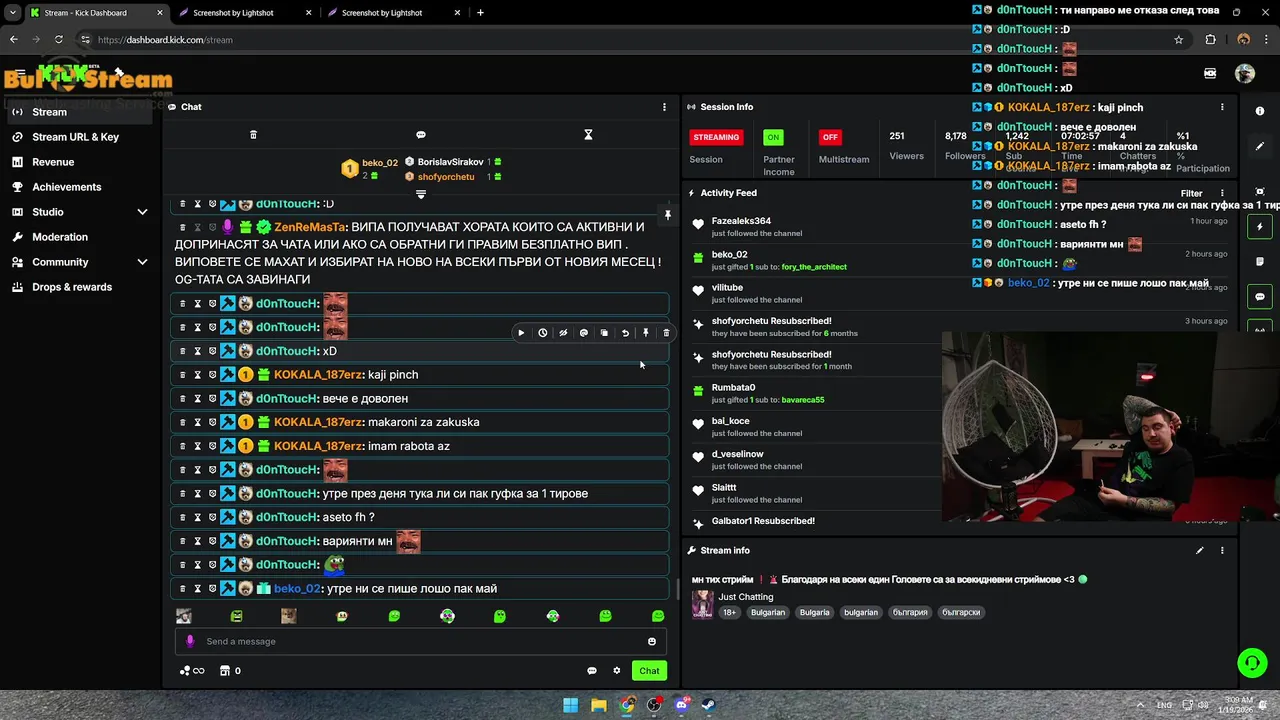
Task: Click trash icon in message hover toolbar
Action: click(666, 333)
